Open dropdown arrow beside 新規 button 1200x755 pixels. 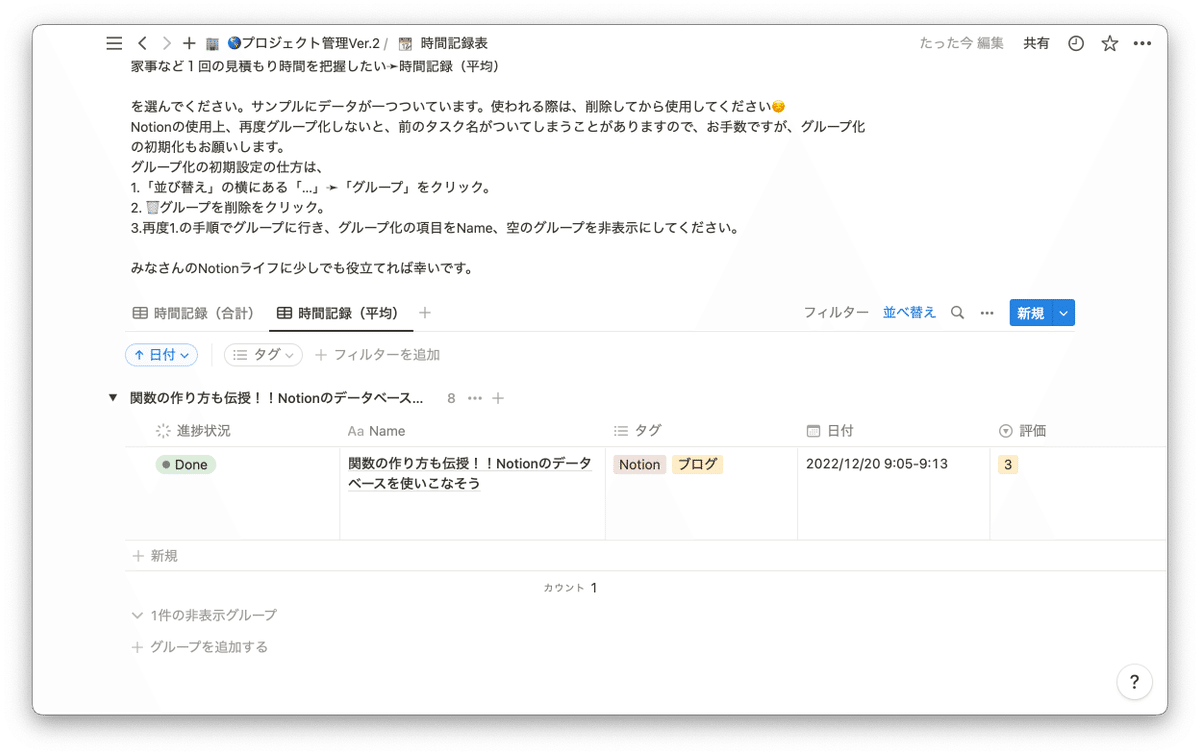(1064, 313)
